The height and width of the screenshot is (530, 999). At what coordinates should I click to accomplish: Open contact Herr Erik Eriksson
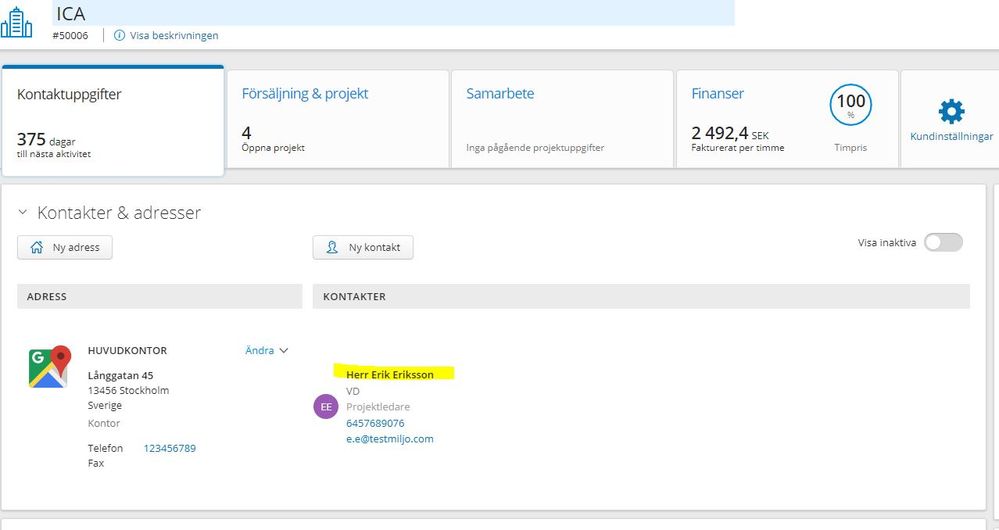coord(390,375)
